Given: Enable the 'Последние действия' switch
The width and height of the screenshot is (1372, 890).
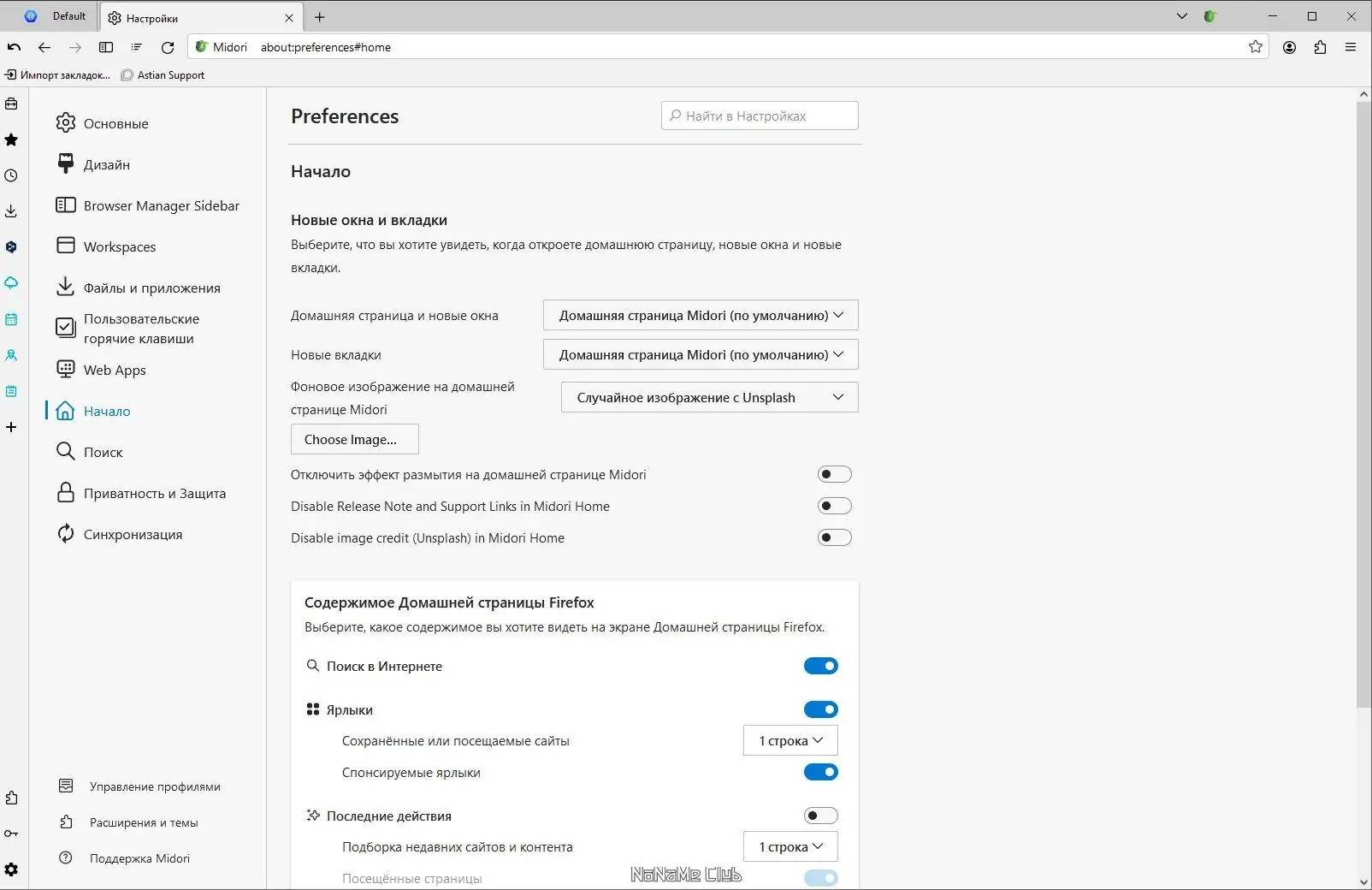Looking at the screenshot, I should tap(821, 816).
